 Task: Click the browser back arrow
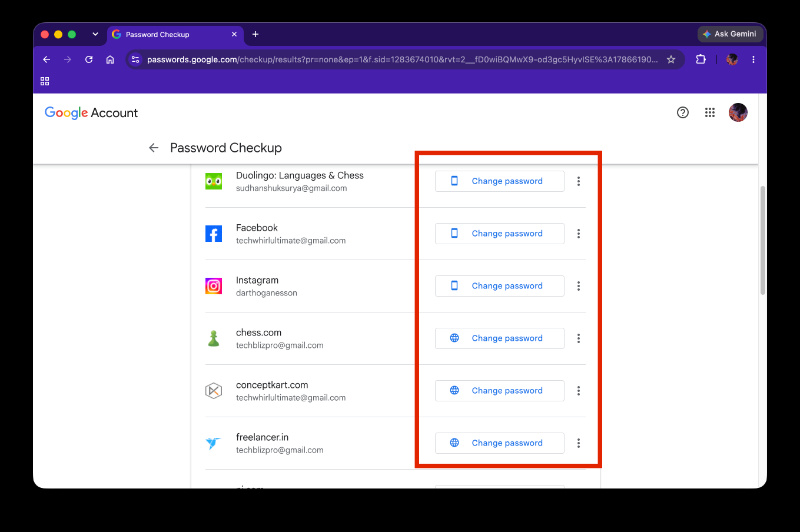click(x=46, y=60)
